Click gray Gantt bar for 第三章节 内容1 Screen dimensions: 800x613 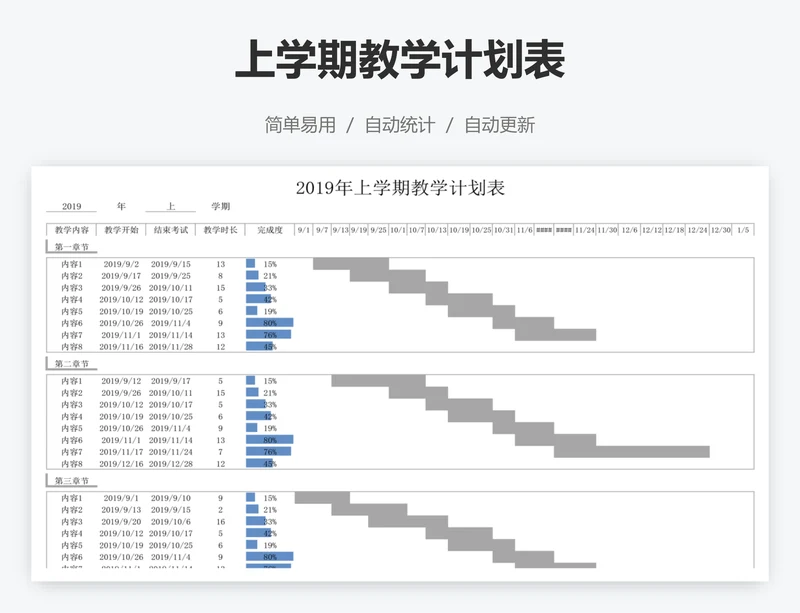point(322,498)
